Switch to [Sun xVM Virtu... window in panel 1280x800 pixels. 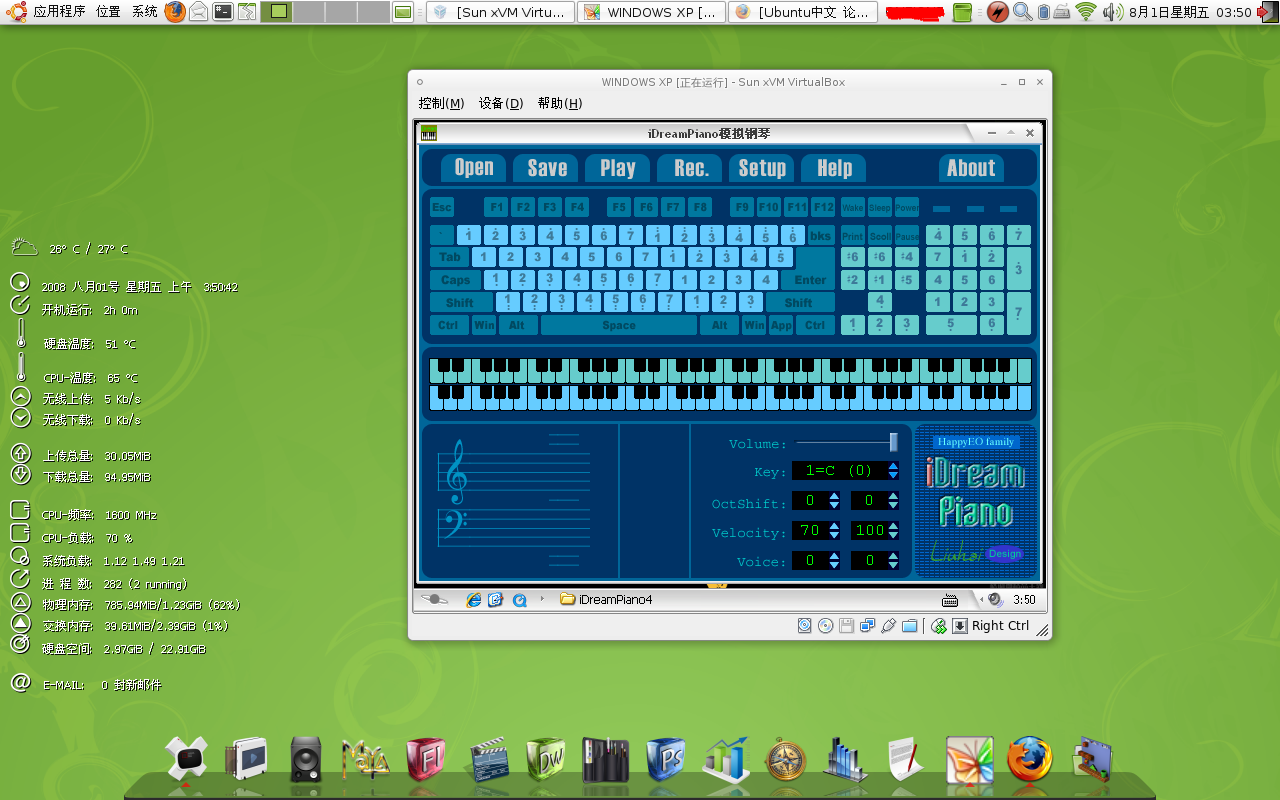pos(501,12)
